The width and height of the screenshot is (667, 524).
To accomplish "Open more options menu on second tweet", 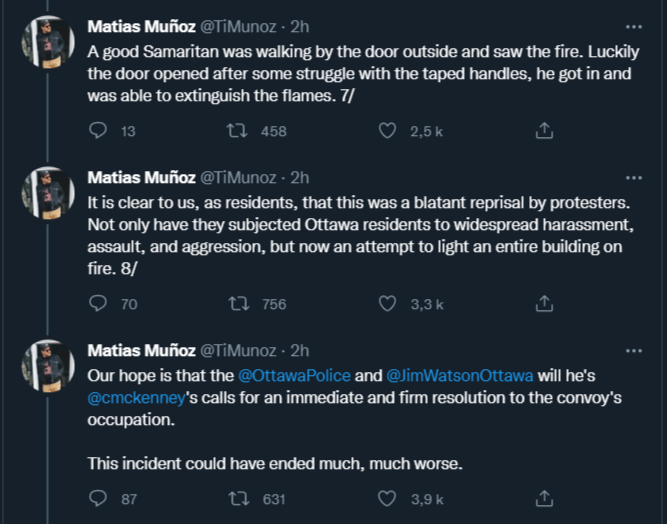I will pyautogui.click(x=634, y=178).
